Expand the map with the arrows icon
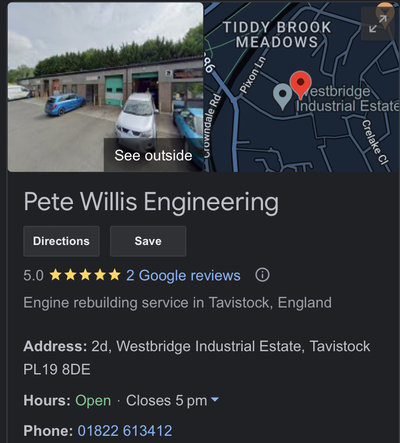Image resolution: width=400 pixels, height=443 pixels. click(x=378, y=24)
